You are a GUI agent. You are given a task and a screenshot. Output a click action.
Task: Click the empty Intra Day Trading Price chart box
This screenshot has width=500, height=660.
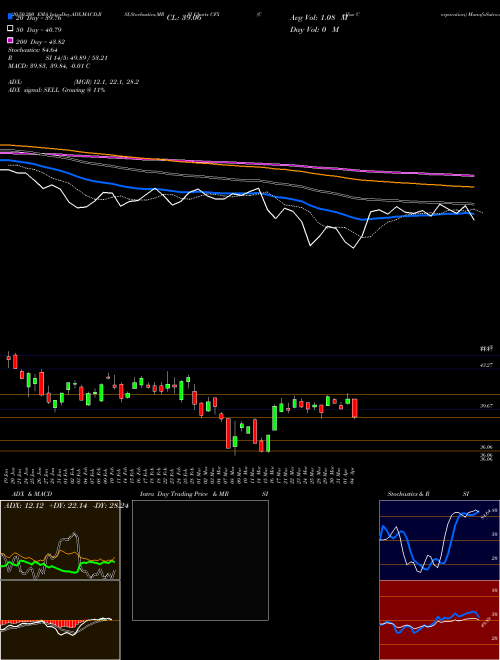(x=200, y=560)
